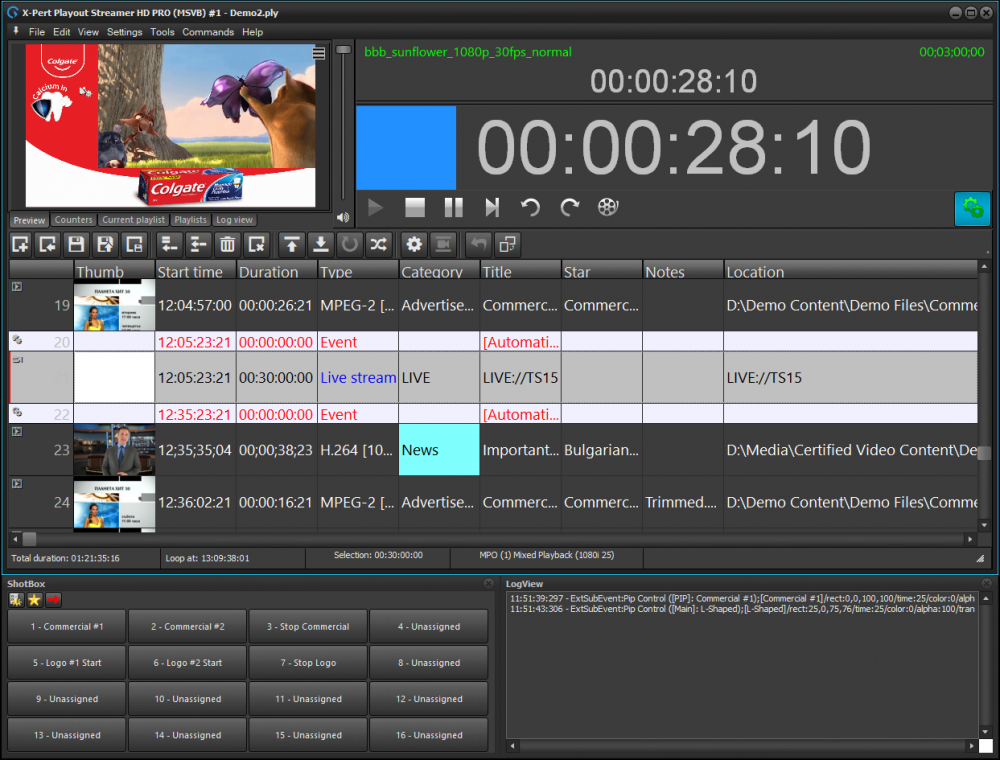Click the film reel icon
The height and width of the screenshot is (760, 1000).
[608, 207]
